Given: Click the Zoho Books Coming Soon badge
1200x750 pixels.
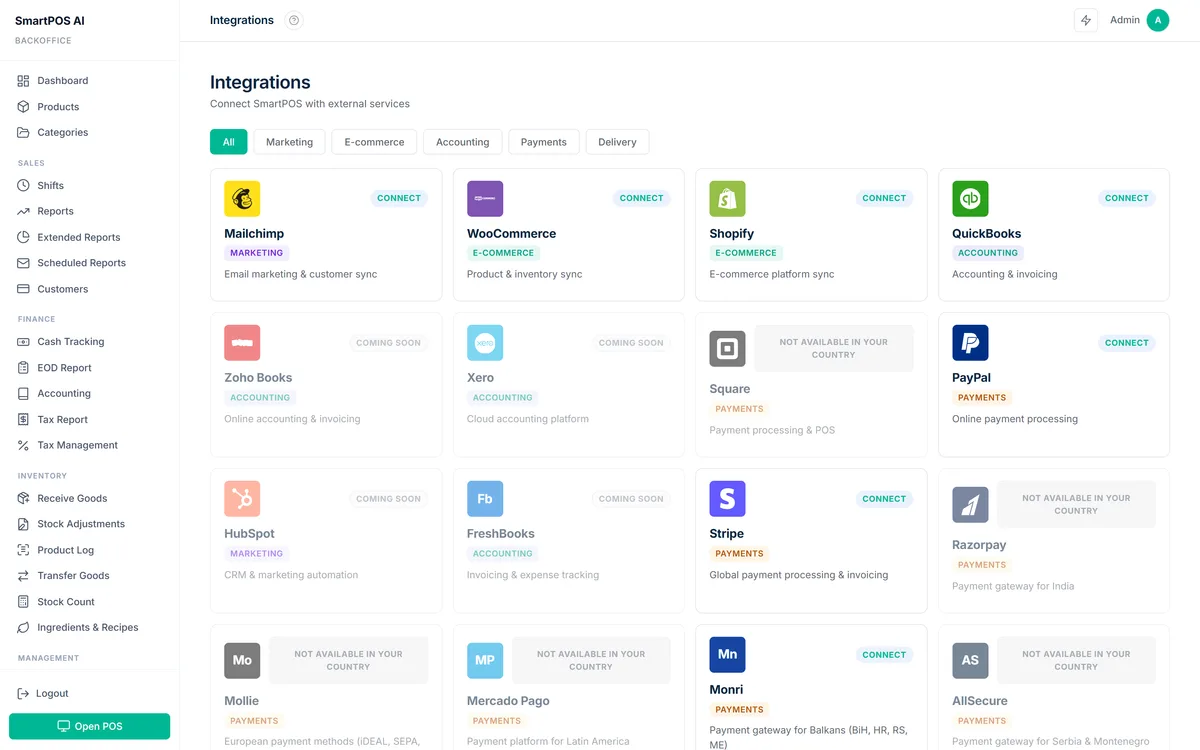Looking at the screenshot, I should pos(388,343).
